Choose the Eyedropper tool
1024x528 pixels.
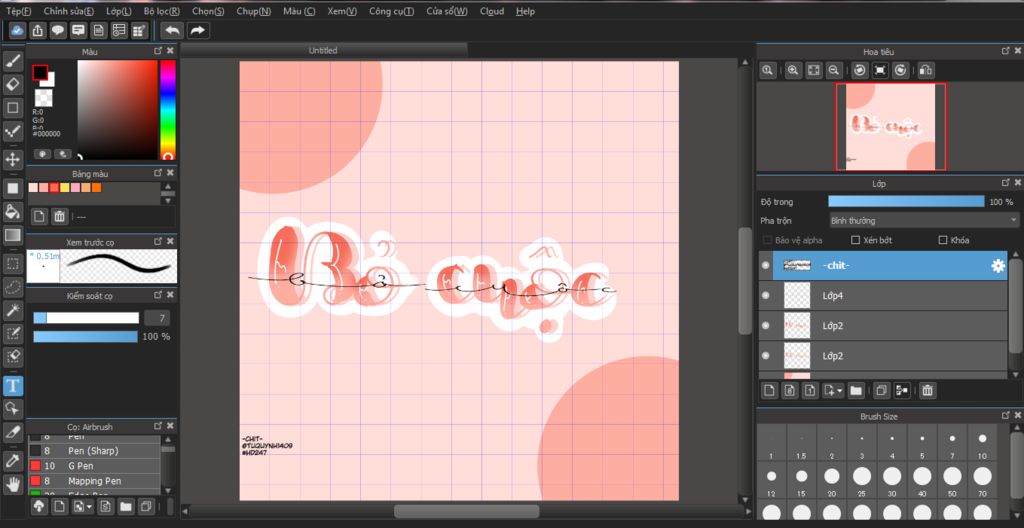pos(13,460)
